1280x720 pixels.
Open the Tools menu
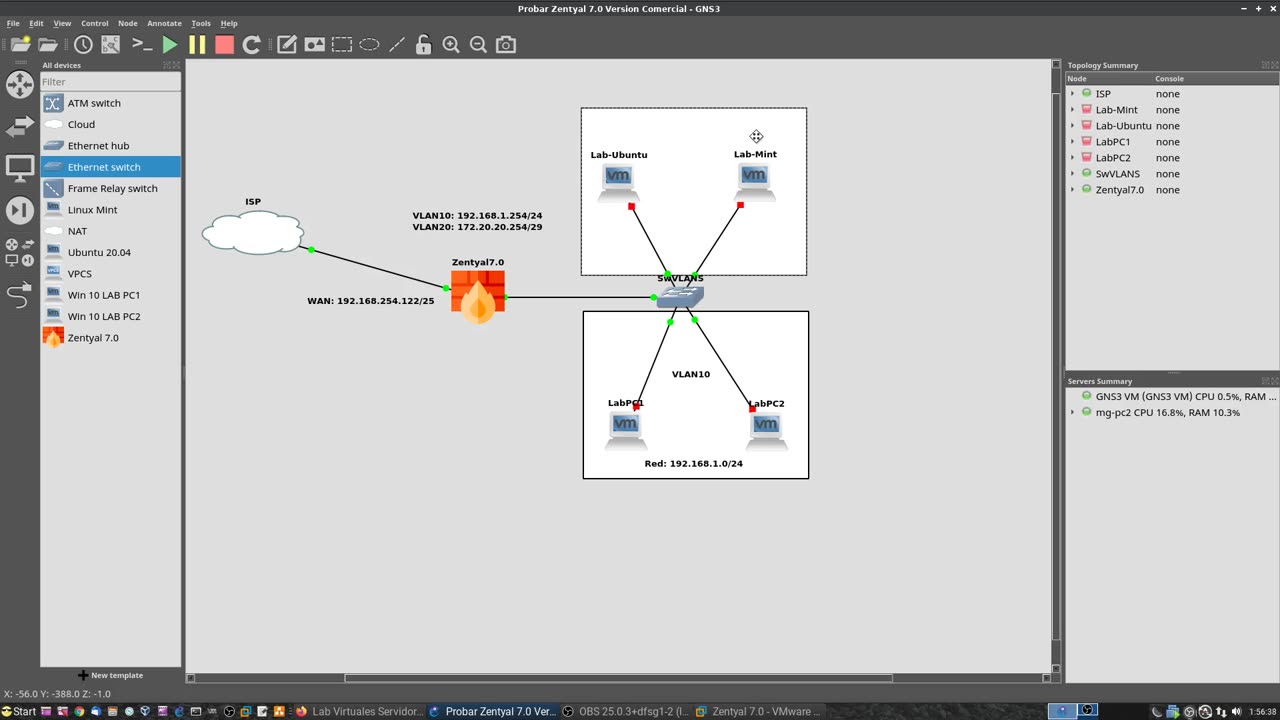click(x=201, y=23)
